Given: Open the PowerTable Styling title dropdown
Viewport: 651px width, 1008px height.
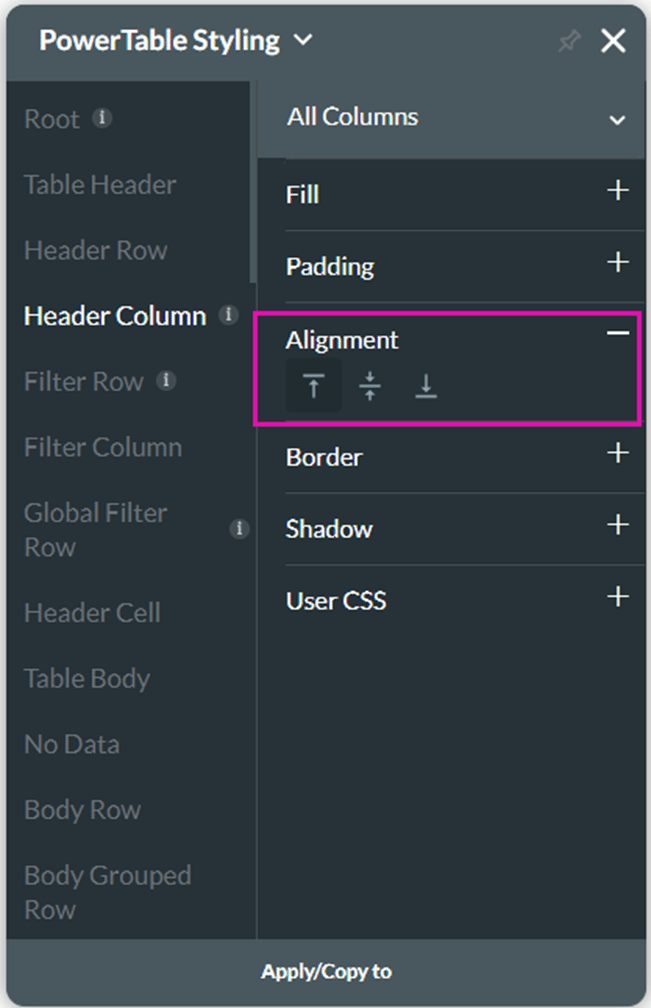Looking at the screenshot, I should [x=304, y=41].
